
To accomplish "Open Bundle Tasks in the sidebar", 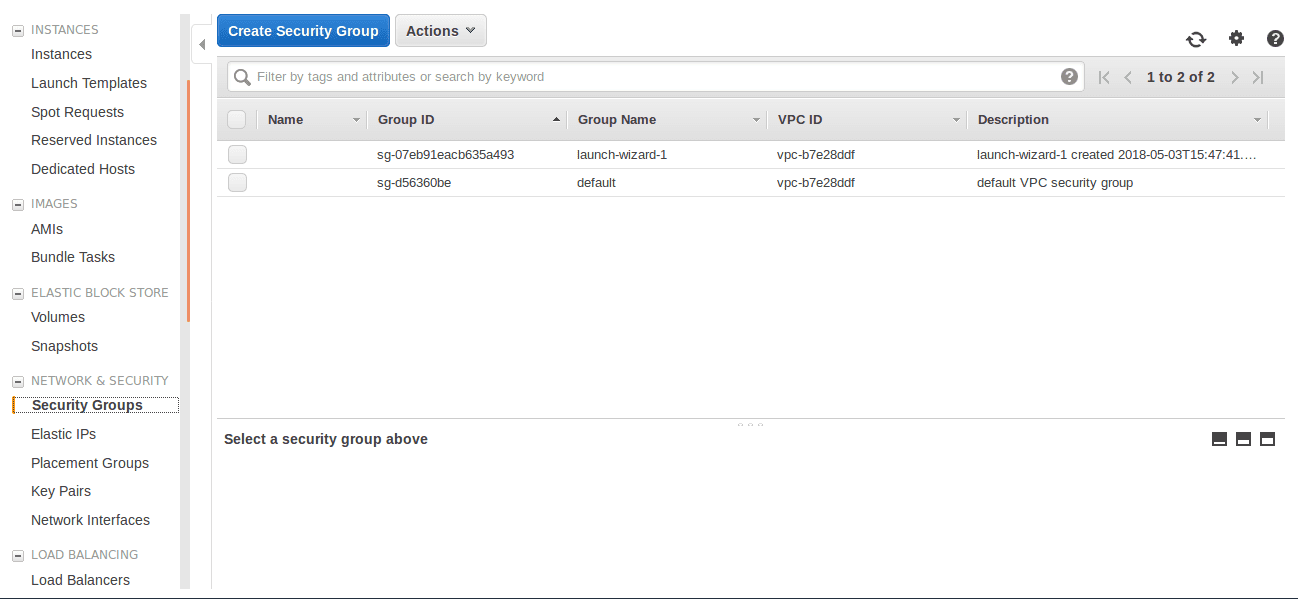I will pos(73,257).
